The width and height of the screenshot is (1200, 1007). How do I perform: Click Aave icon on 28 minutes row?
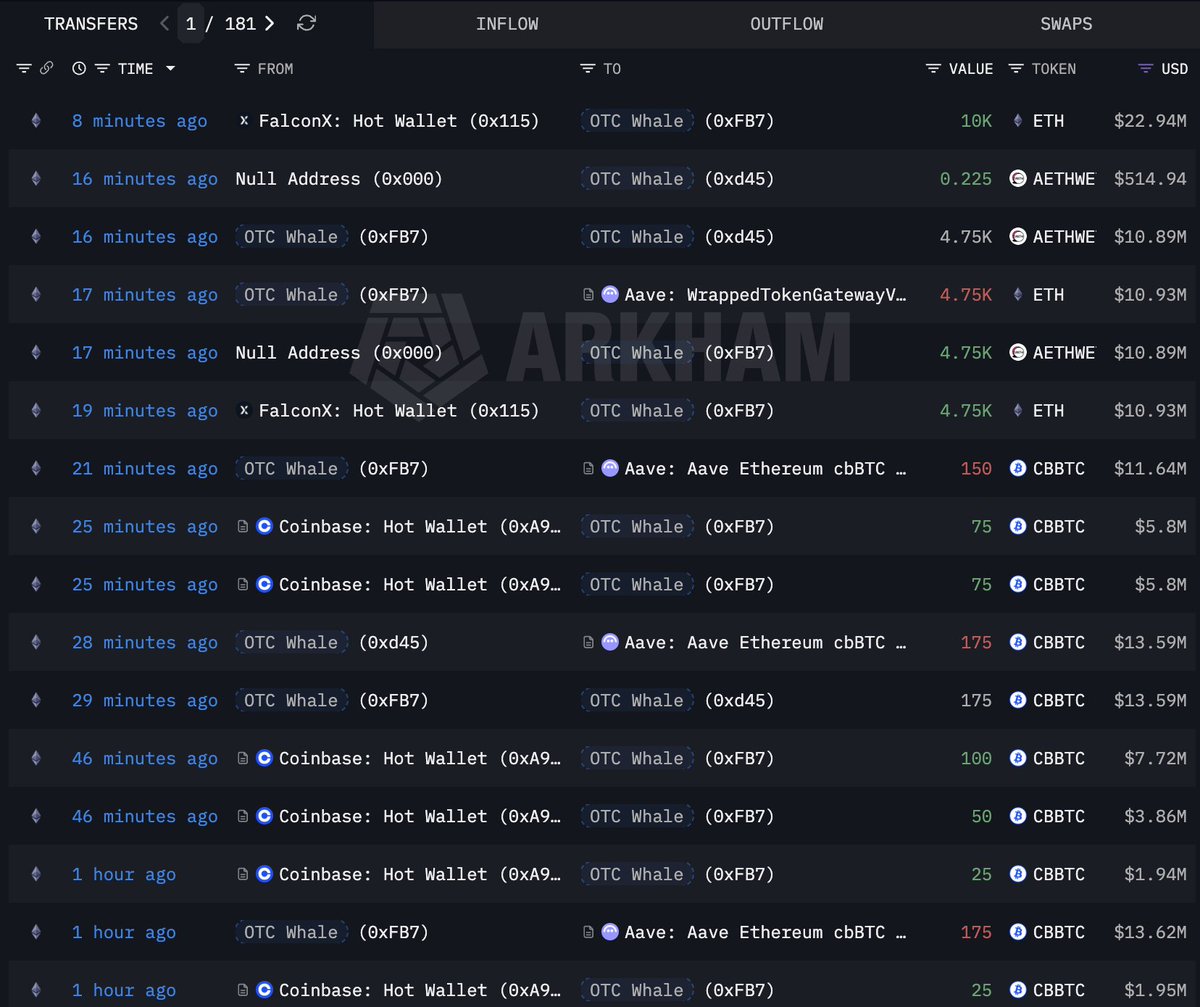point(610,643)
